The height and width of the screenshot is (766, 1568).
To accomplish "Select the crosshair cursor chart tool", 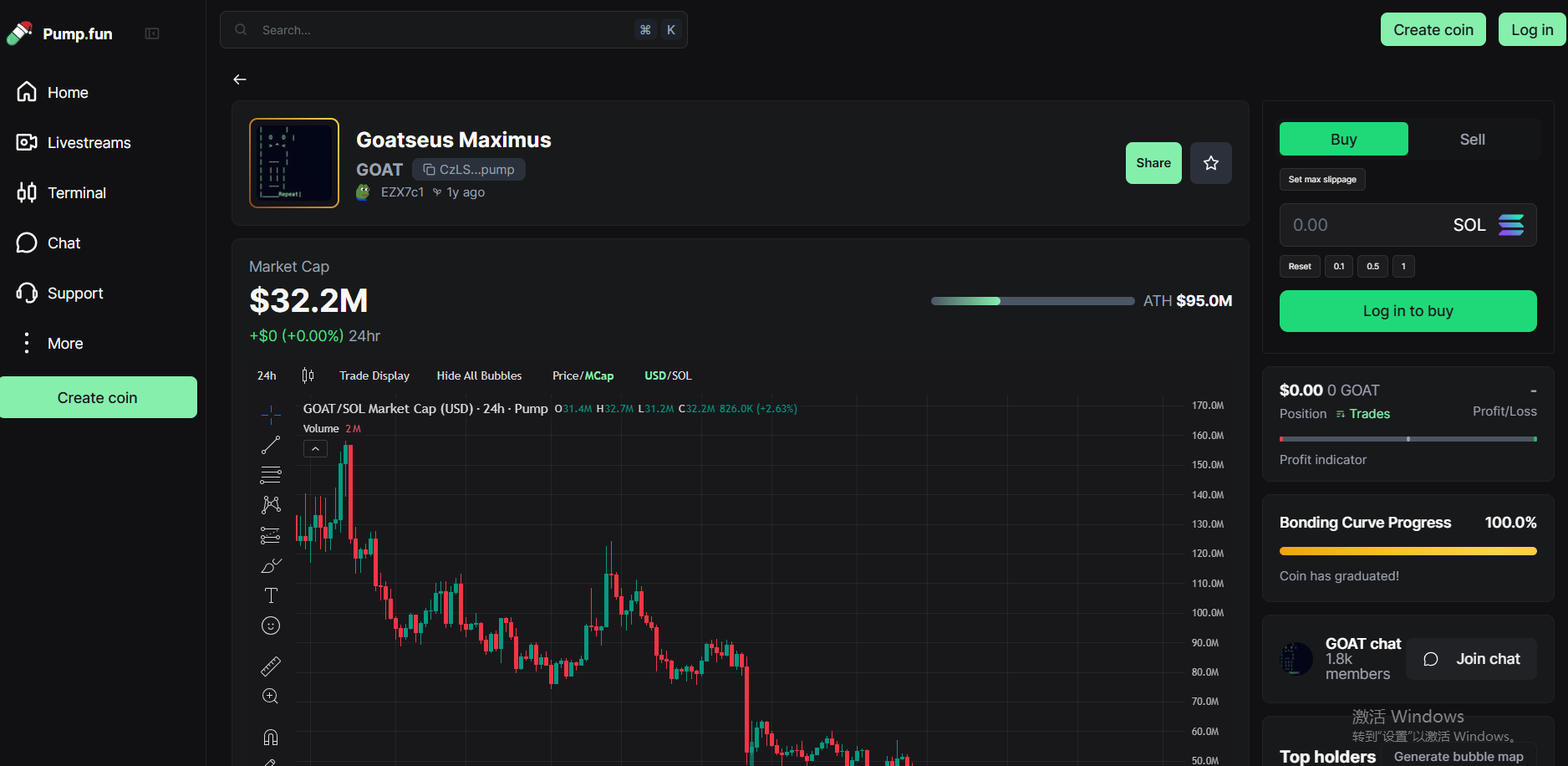I will click(271, 415).
